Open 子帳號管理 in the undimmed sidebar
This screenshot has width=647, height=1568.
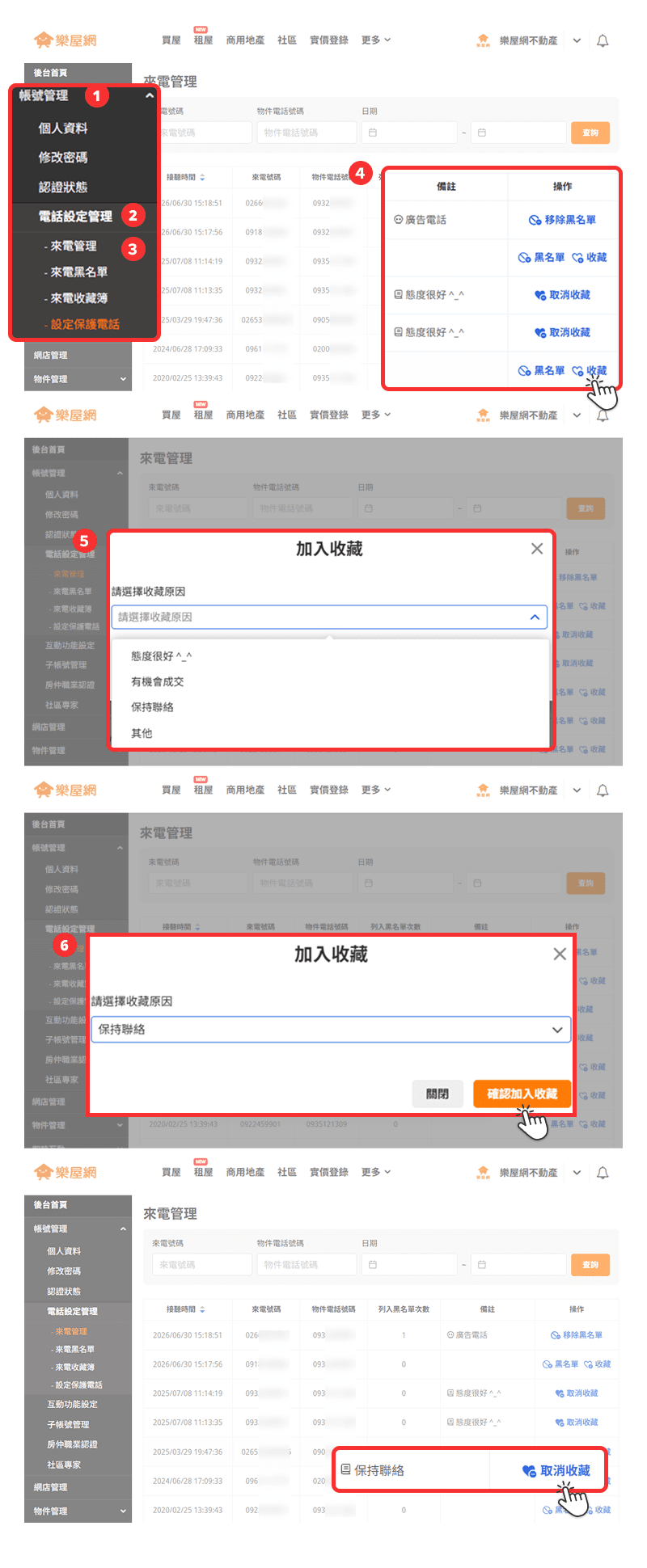[68, 1424]
